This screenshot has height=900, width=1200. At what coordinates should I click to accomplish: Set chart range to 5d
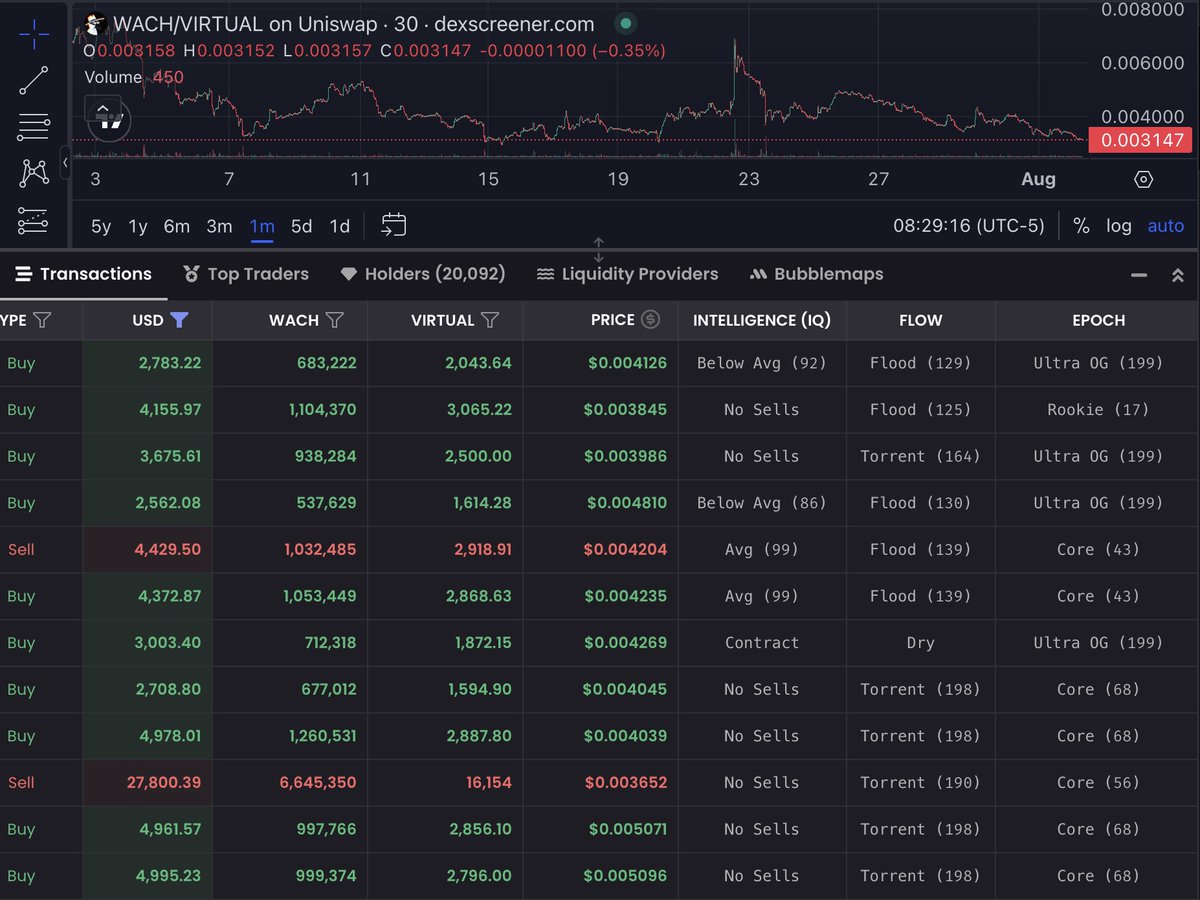click(x=302, y=226)
